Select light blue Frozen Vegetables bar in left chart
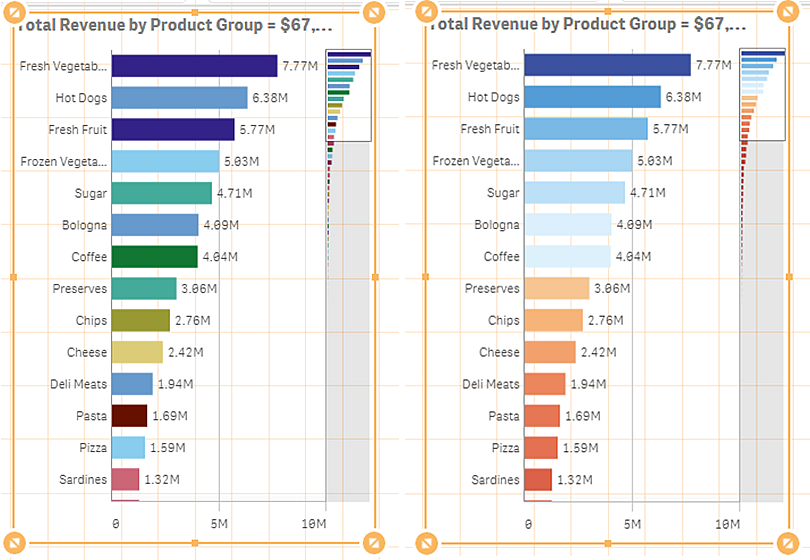 (165, 161)
